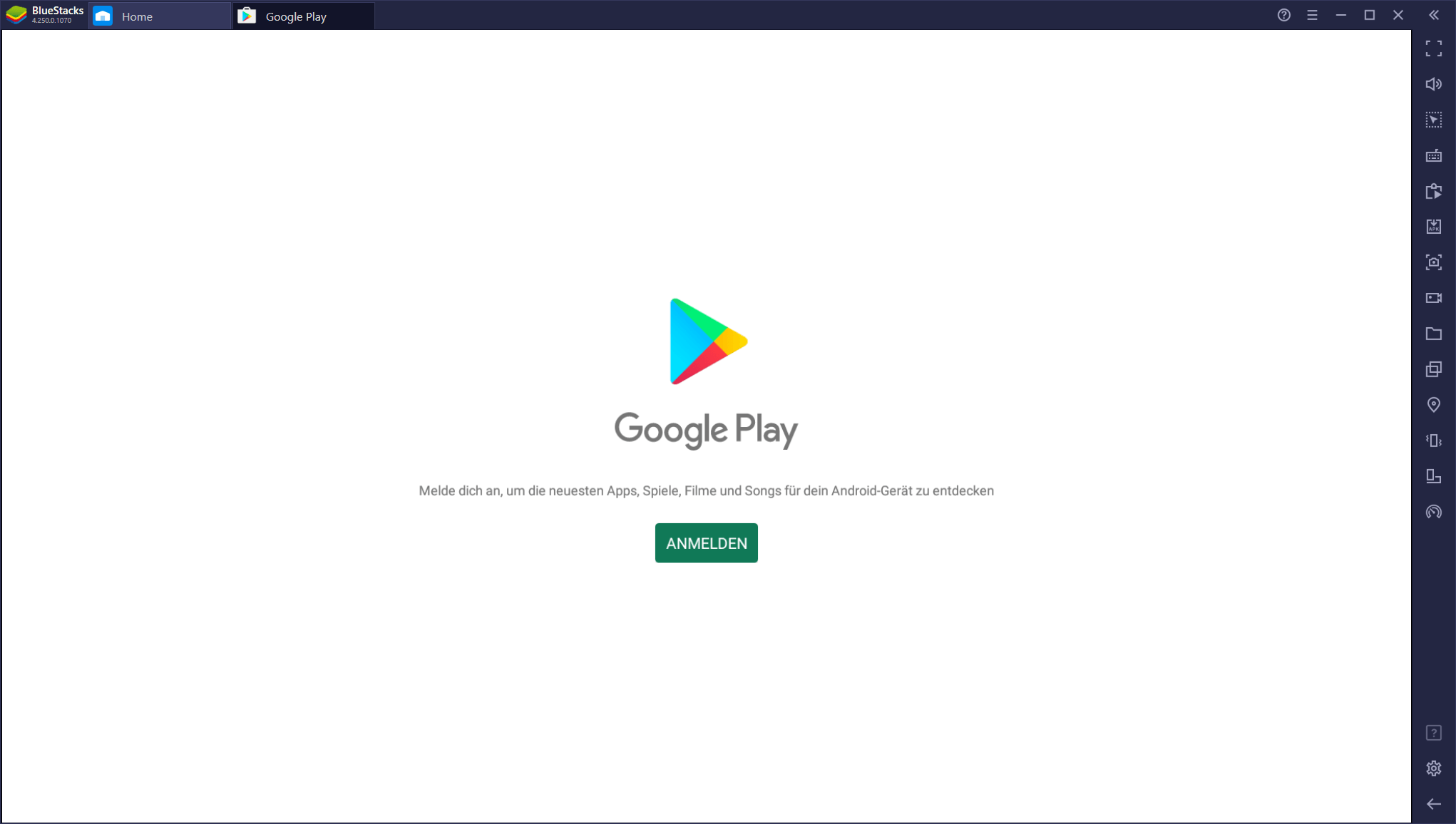Collapse the sidebar with double chevron
This screenshot has height=824, width=1456.
[1433, 15]
